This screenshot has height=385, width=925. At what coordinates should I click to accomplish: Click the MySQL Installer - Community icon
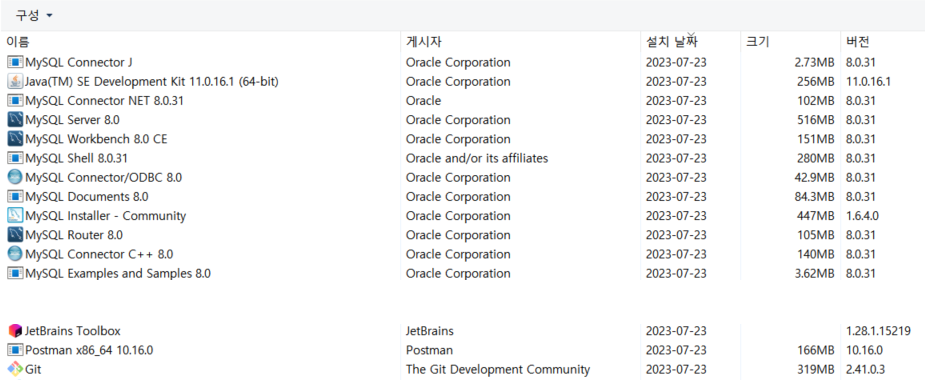pyautogui.click(x=15, y=216)
